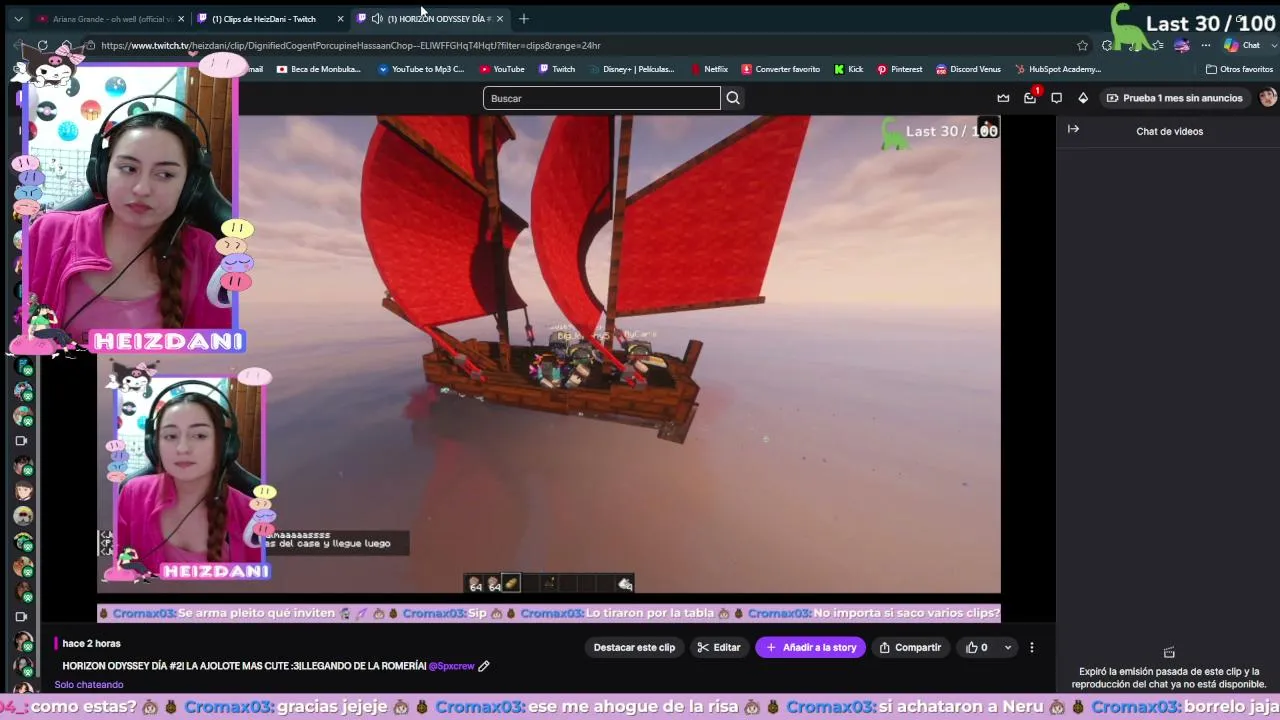This screenshot has height=720, width=1280.
Task: Open the browser extensions puzzle icon
Action: (1106, 45)
